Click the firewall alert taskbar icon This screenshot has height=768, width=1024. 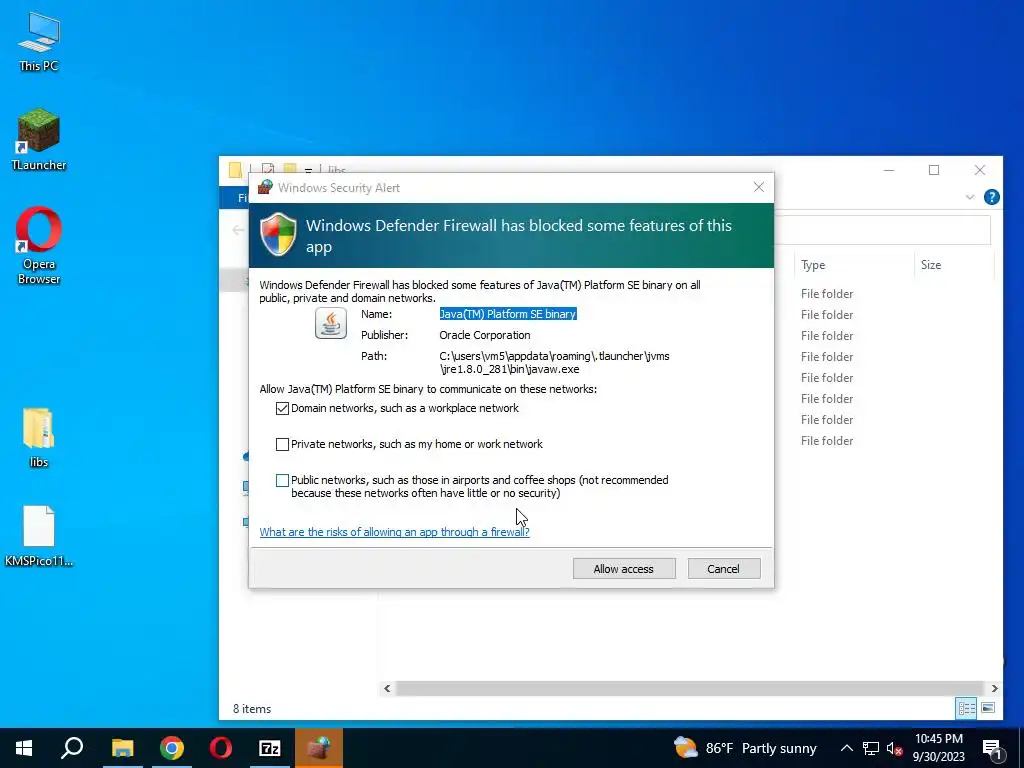319,748
